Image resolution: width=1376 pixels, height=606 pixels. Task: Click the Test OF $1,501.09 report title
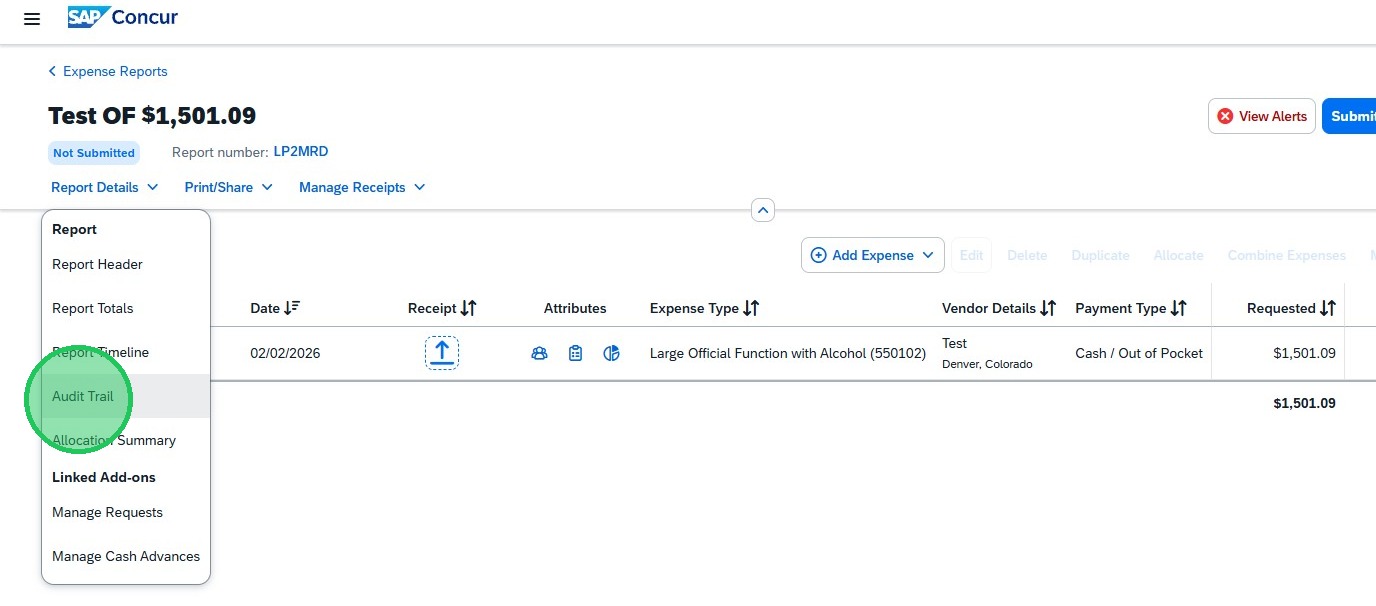152,115
